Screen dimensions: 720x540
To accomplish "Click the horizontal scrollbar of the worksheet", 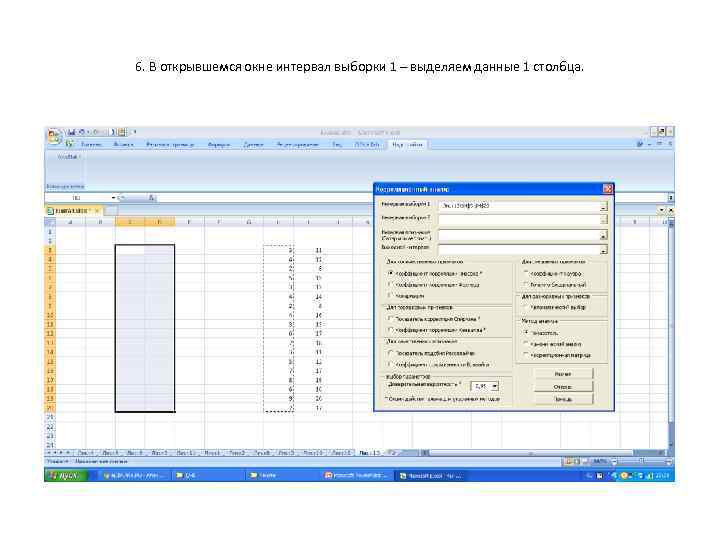I will pyautogui.click(x=530, y=453).
